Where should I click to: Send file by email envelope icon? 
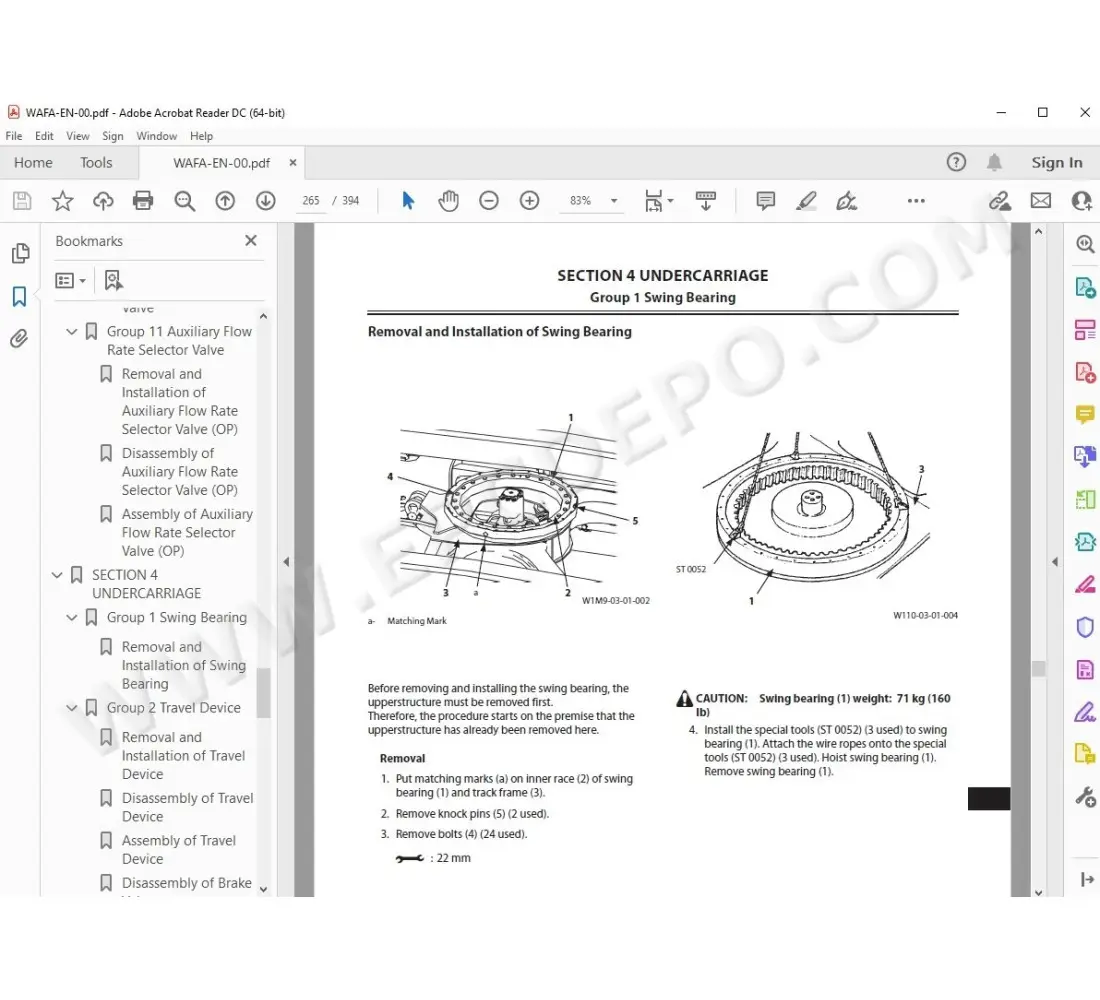click(1040, 201)
